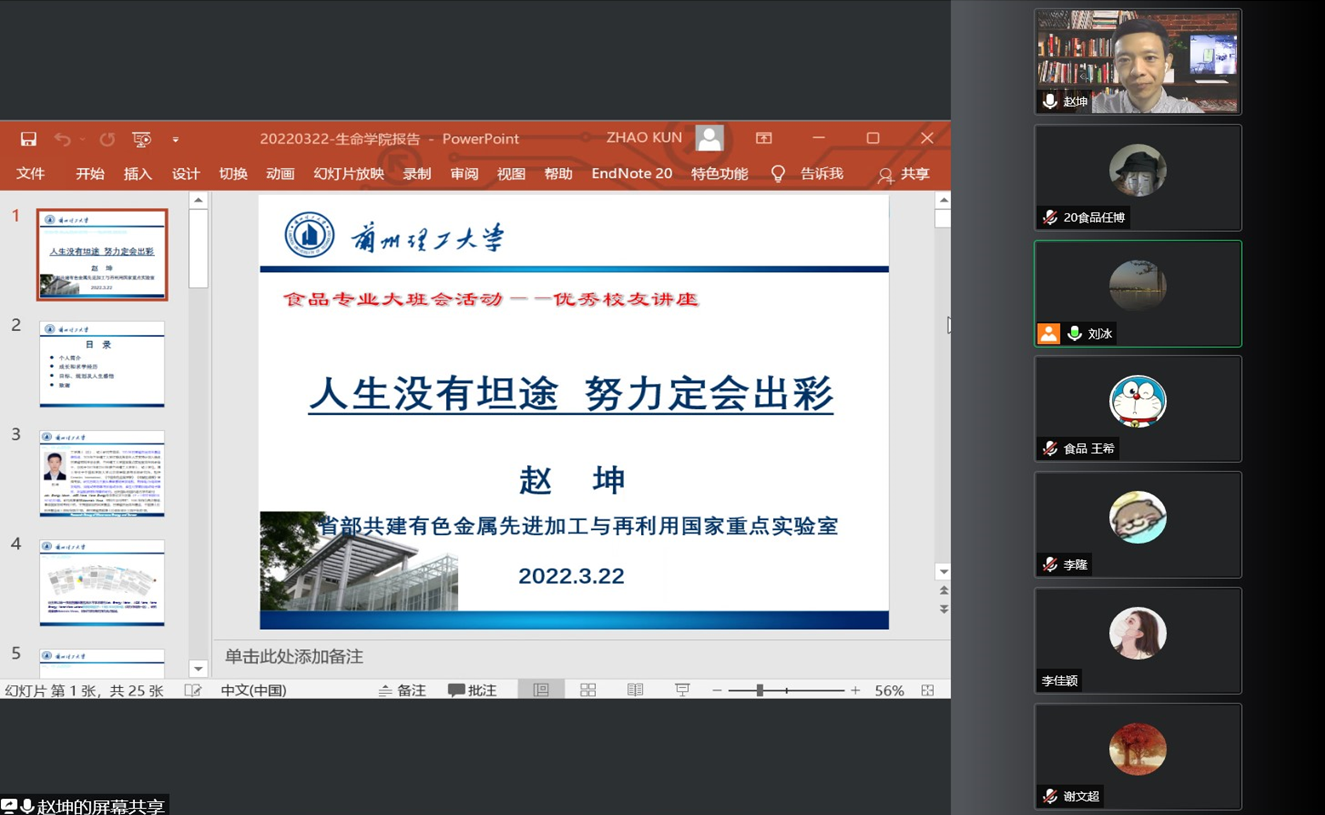
Task: Open the Undo history dropdown arrow
Action: point(82,140)
